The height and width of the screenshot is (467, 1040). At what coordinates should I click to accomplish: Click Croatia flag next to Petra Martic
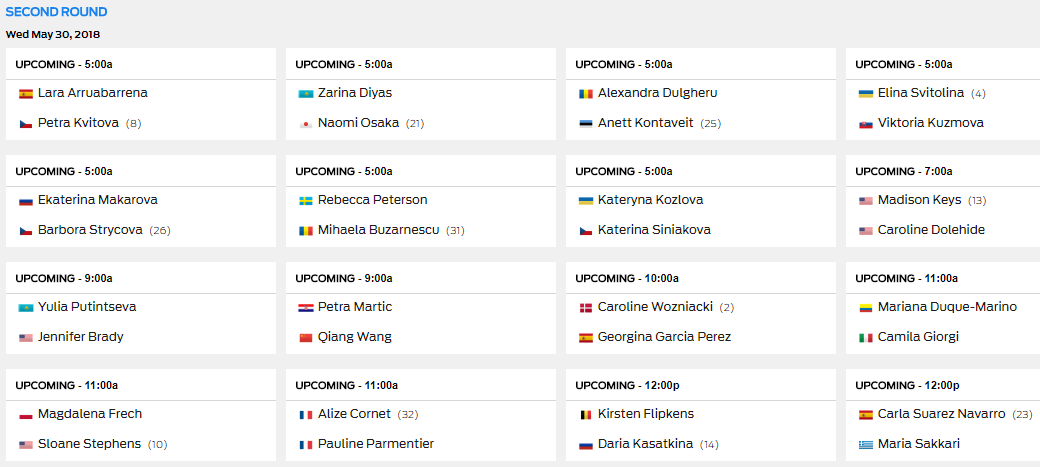click(x=306, y=308)
